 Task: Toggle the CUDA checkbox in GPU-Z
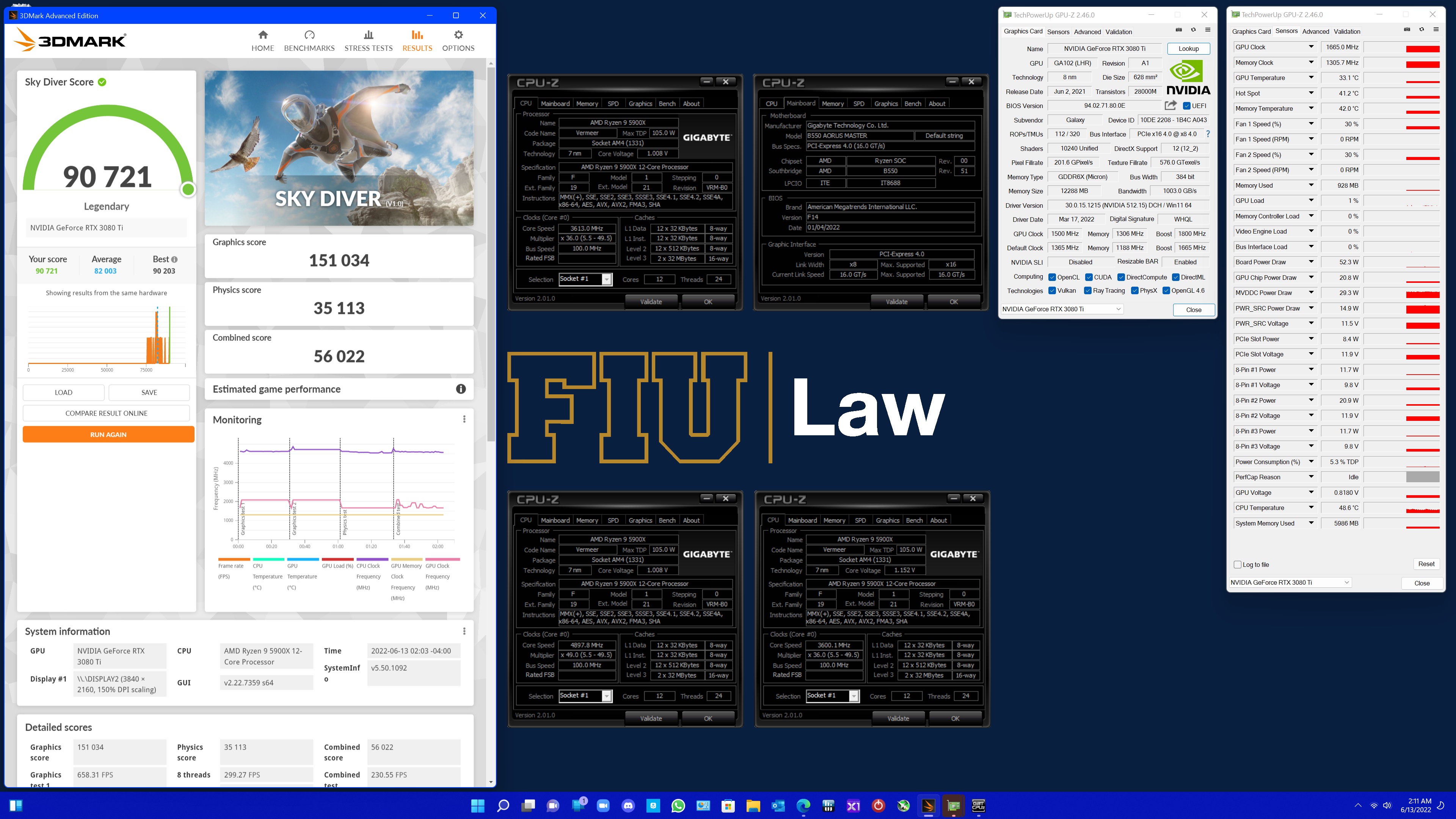[1089, 278]
